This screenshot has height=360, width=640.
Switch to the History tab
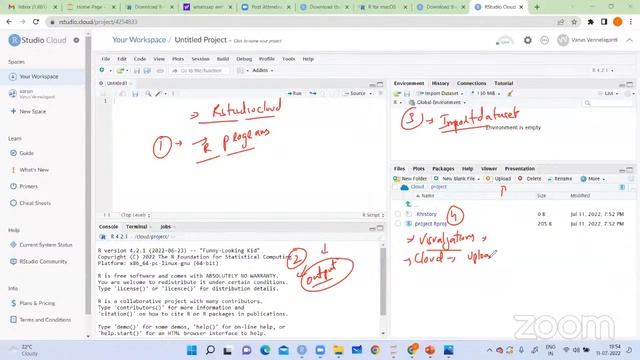pyautogui.click(x=440, y=83)
